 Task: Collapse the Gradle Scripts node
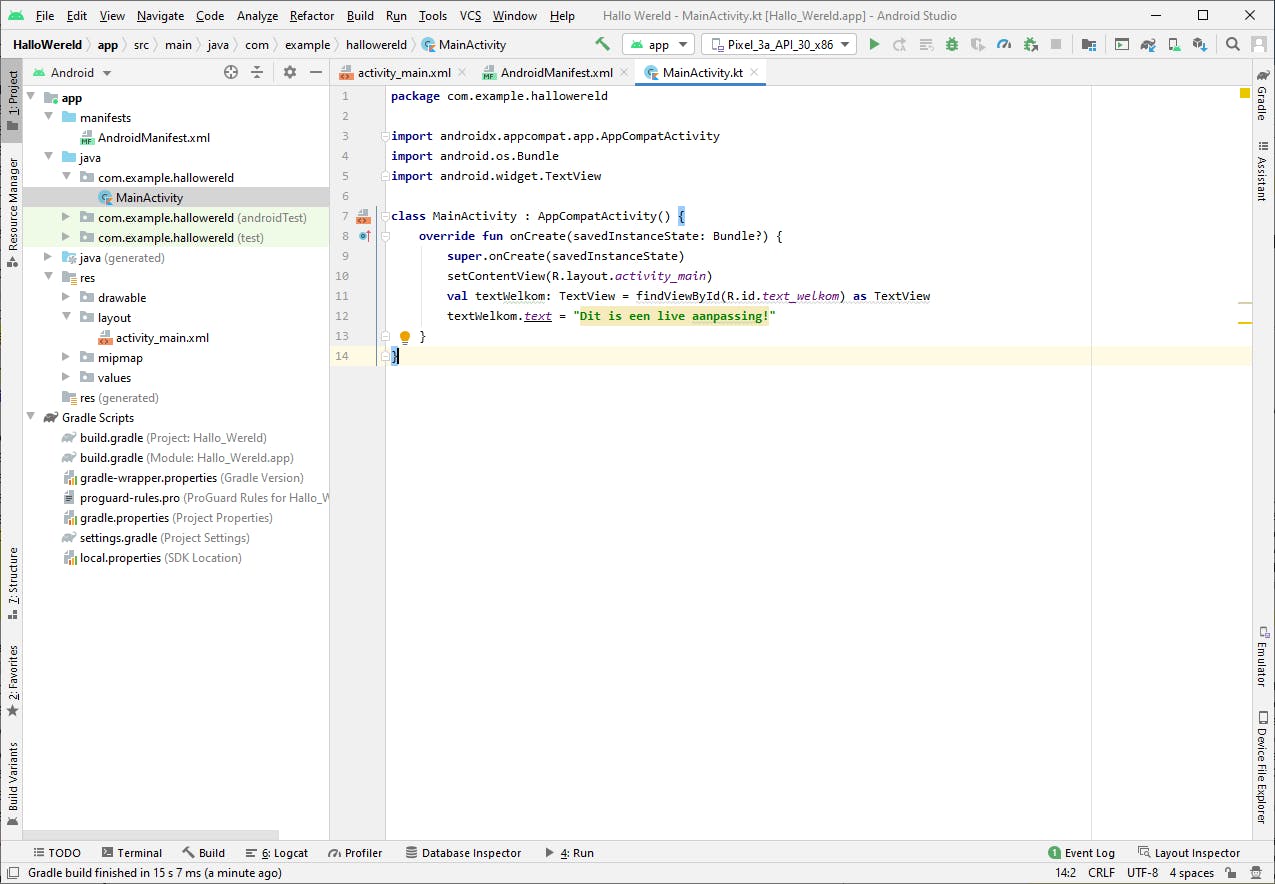pyautogui.click(x=31, y=418)
